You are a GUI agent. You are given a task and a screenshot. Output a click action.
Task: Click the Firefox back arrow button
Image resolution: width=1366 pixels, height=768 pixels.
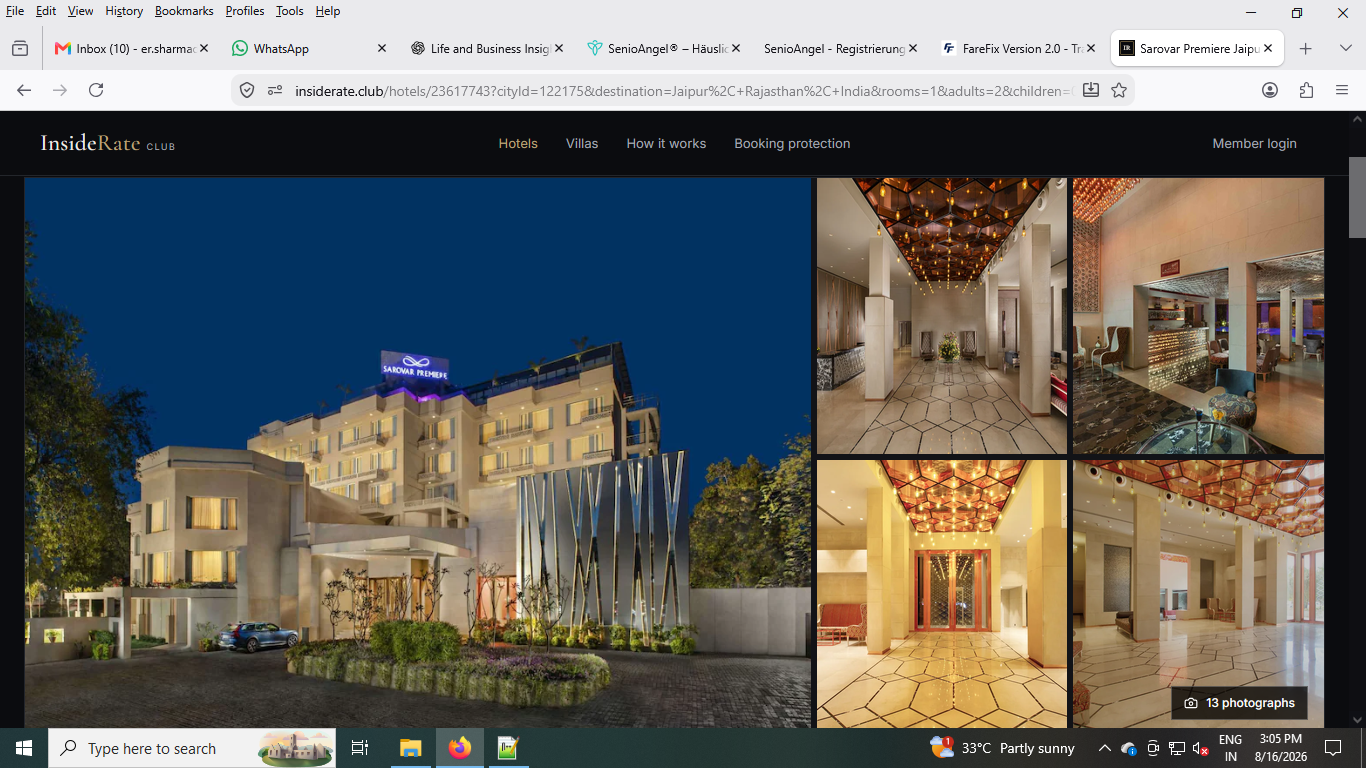[x=24, y=90]
